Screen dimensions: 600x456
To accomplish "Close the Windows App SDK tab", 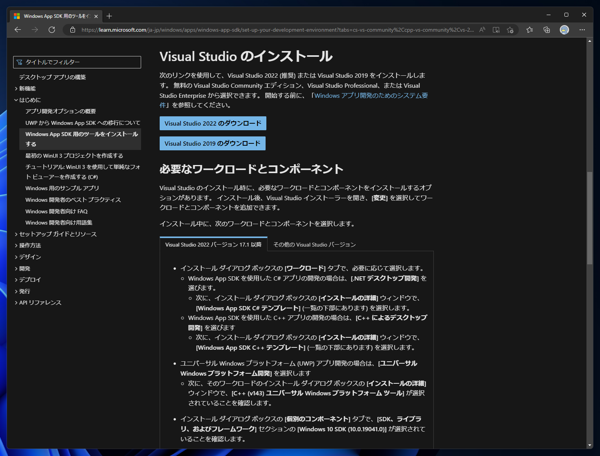I will point(96,16).
